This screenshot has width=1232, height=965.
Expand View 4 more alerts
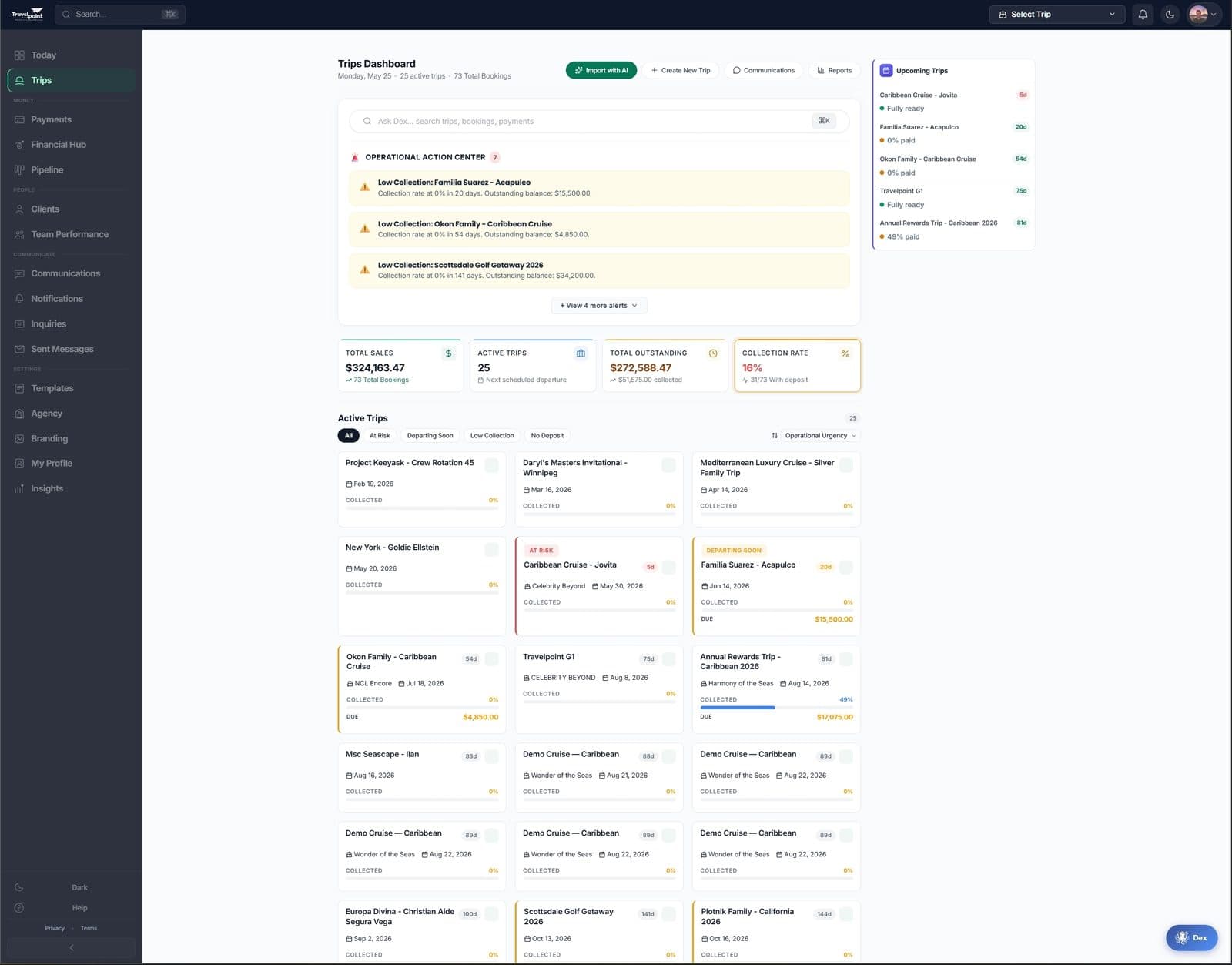(598, 306)
